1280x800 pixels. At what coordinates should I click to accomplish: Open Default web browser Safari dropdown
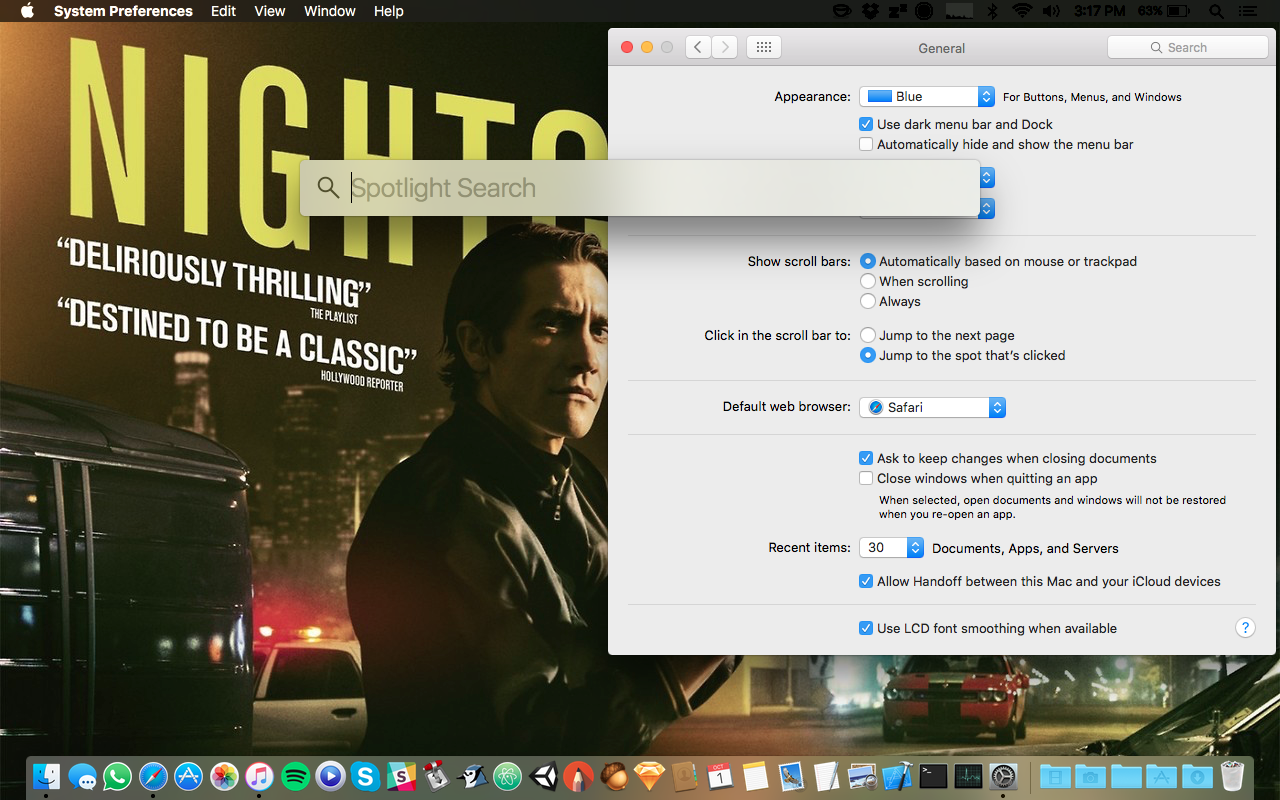click(932, 407)
